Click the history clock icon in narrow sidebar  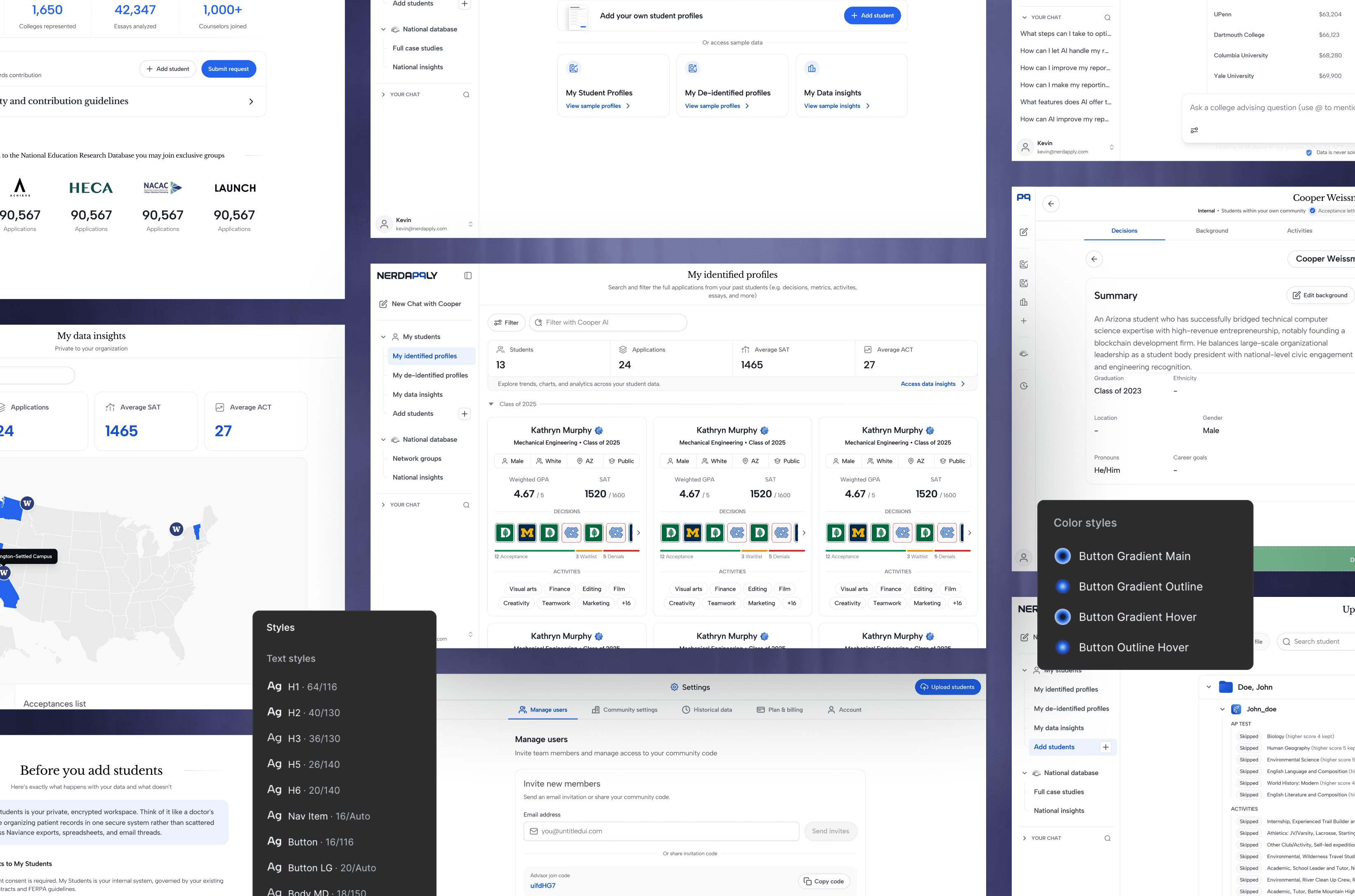point(1024,386)
